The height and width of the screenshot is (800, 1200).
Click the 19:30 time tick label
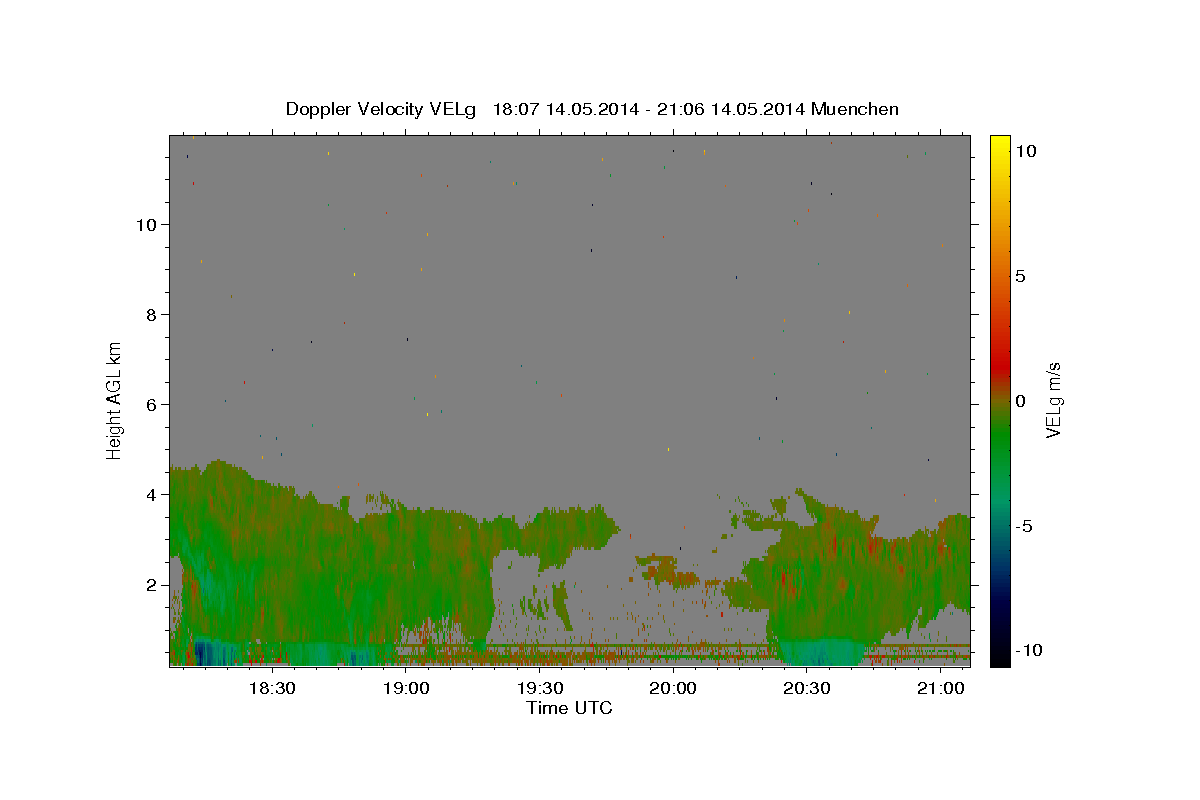540,688
